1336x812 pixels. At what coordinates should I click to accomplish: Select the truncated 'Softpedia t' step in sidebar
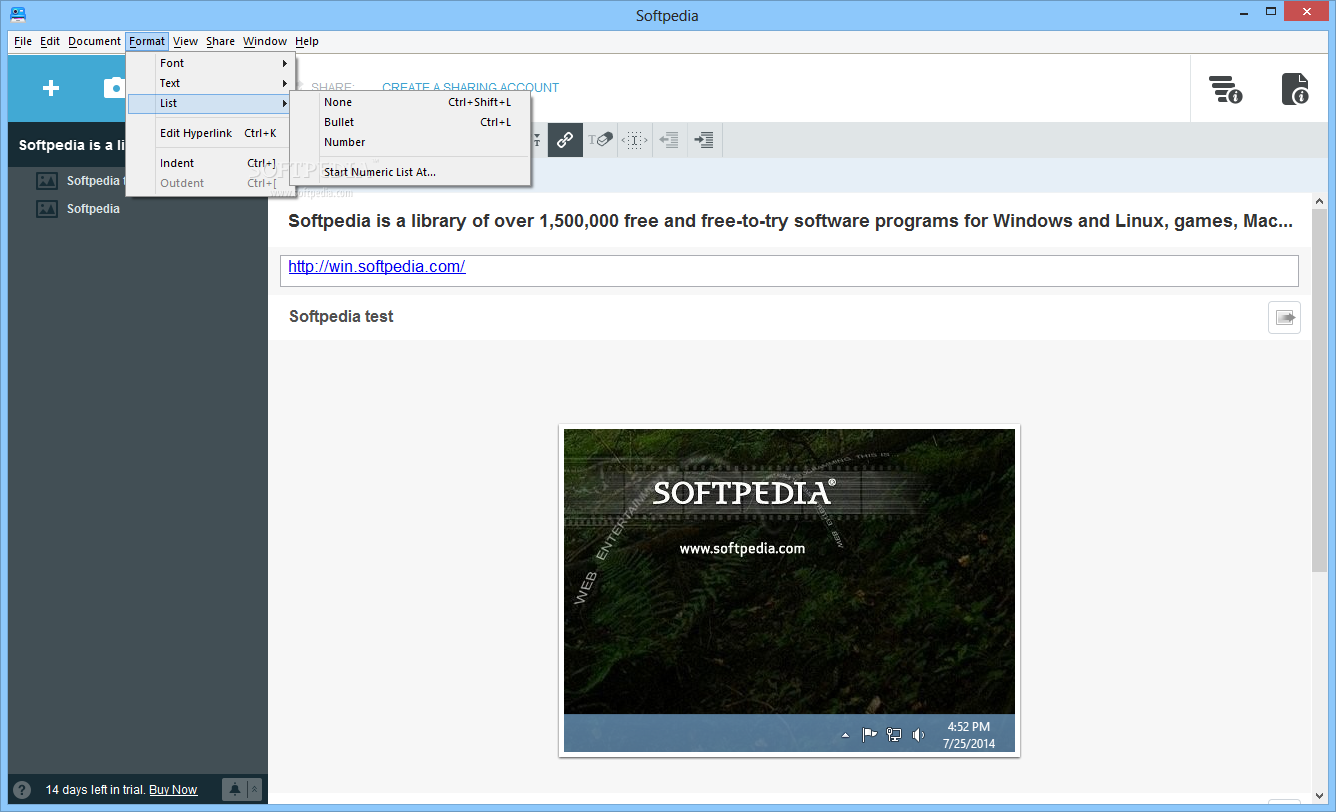[x=95, y=181]
